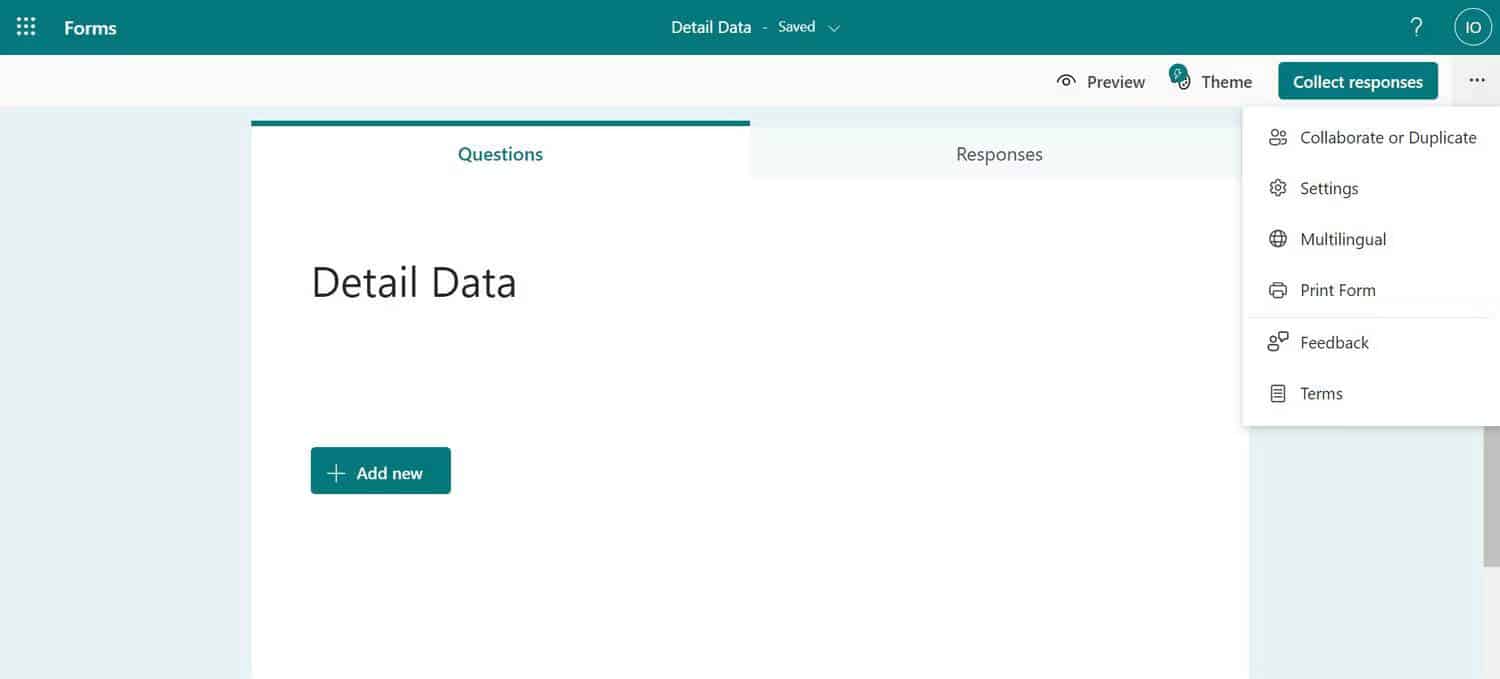Click Add new to create a question

coord(380,471)
